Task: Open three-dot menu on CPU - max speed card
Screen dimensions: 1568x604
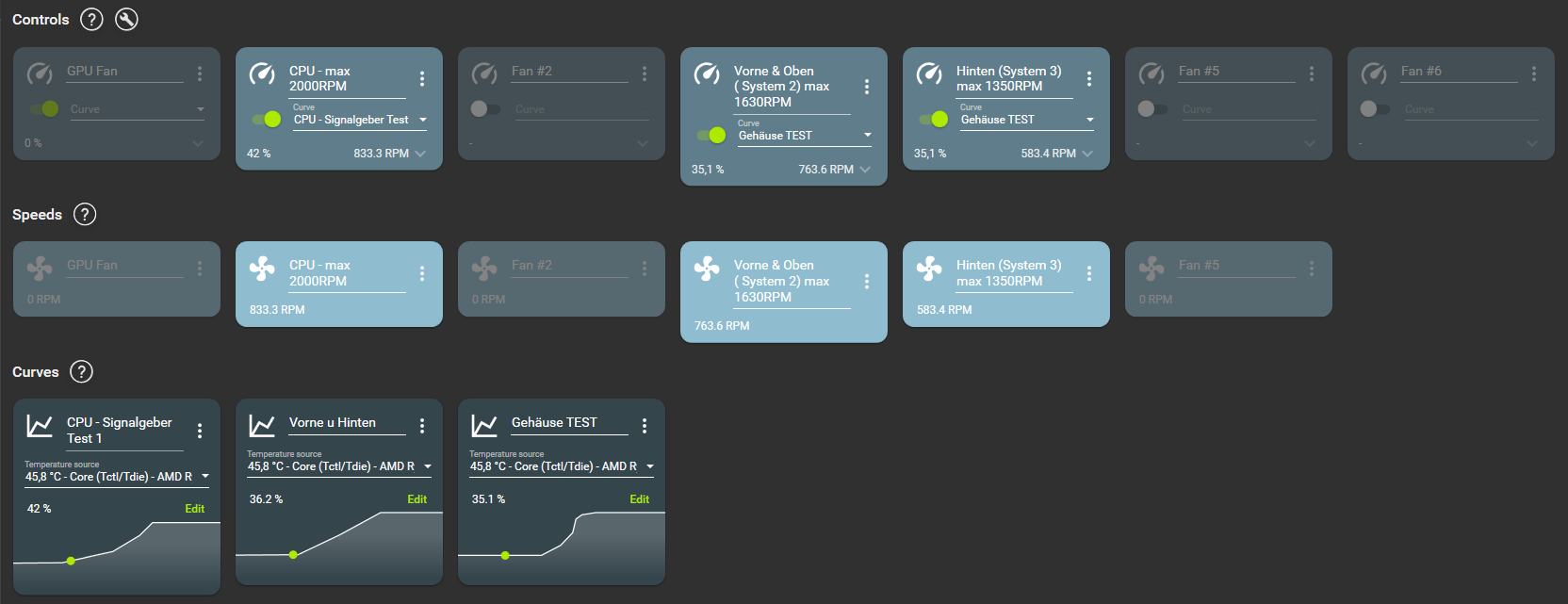Action: [422, 273]
